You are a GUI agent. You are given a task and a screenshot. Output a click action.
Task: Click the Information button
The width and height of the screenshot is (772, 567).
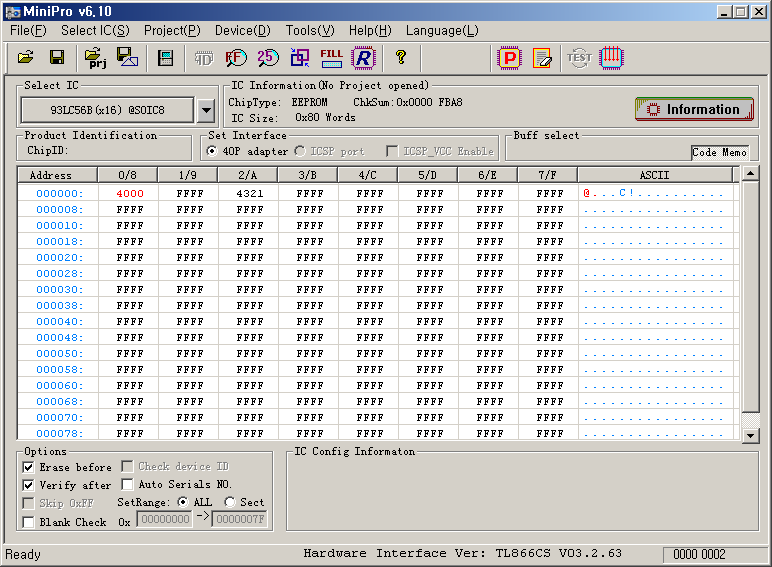coord(694,109)
